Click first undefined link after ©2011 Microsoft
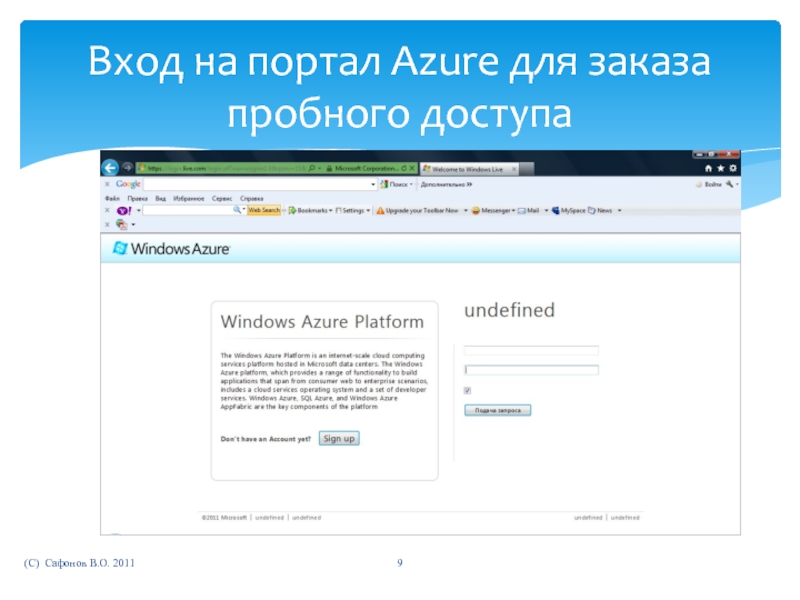Screen dimensions: 800x600 (269, 517)
